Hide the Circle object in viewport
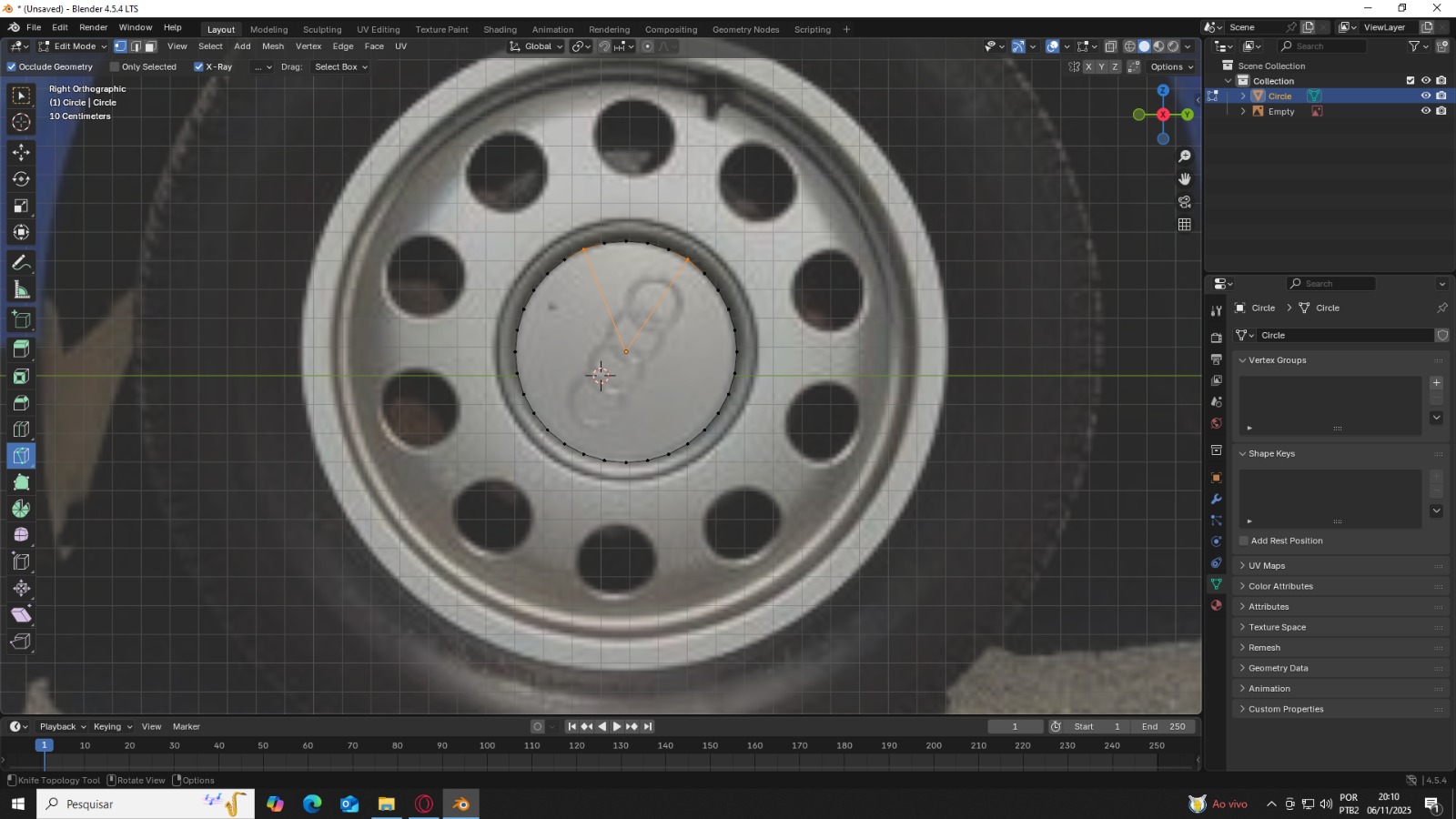Image resolution: width=1456 pixels, height=819 pixels. 1426,96
